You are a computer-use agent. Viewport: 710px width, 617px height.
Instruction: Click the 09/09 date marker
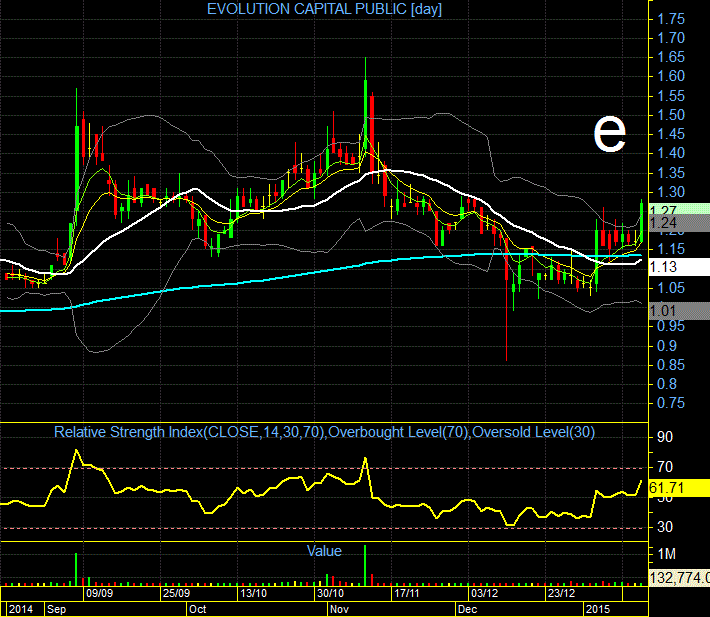click(99, 593)
